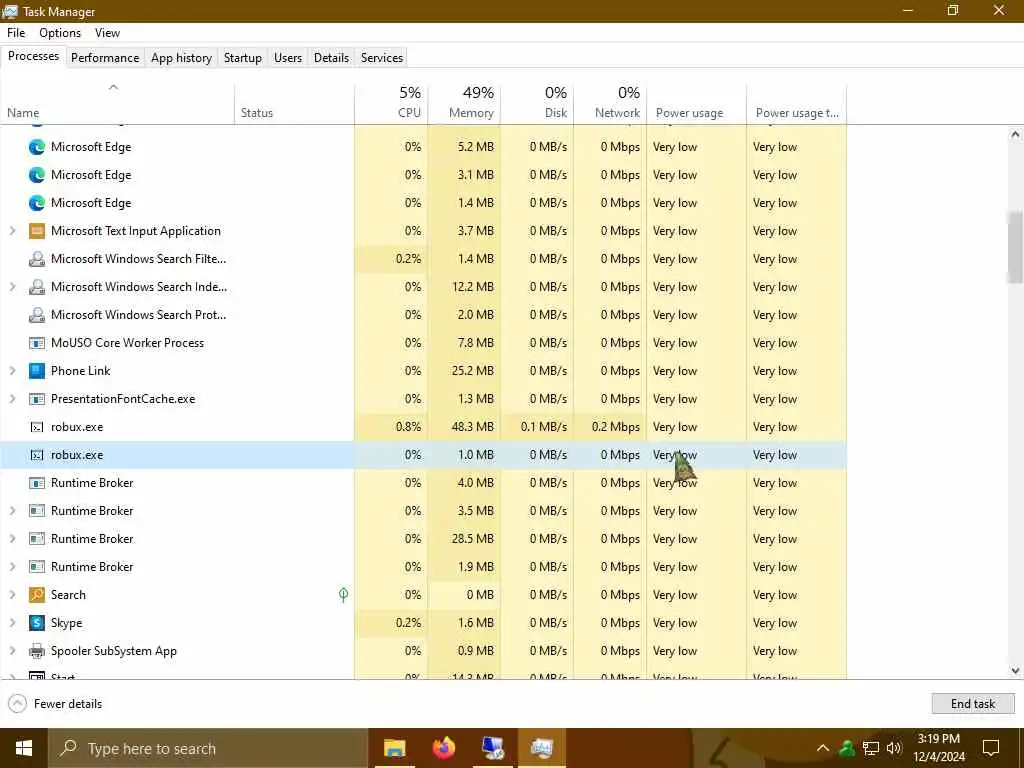Viewport: 1024px width, 768px height.
Task: Click the Microsoft Windows Search Protocol Host icon
Action: click(x=37, y=315)
